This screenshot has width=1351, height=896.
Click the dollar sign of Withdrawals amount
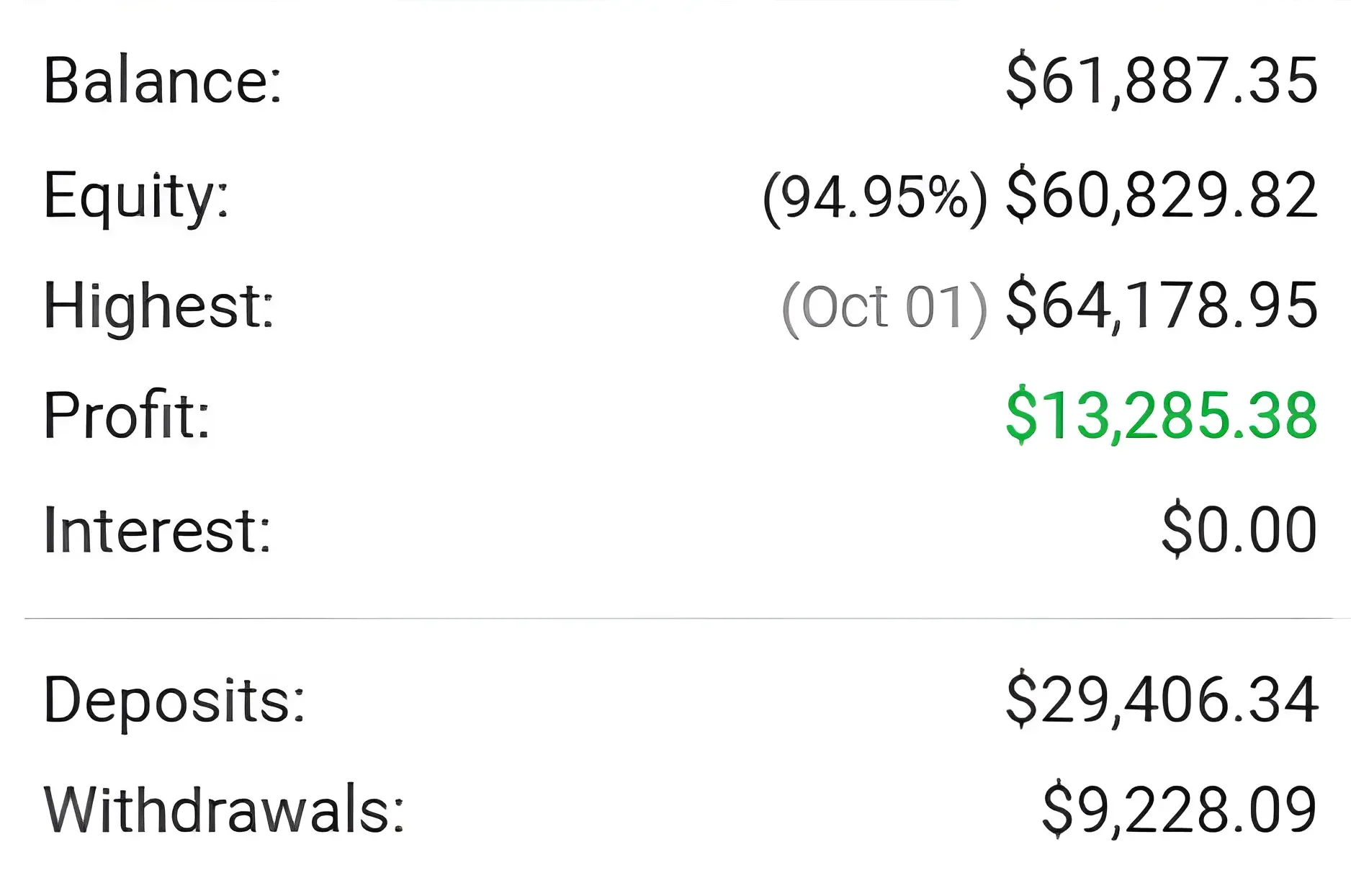tap(1057, 810)
